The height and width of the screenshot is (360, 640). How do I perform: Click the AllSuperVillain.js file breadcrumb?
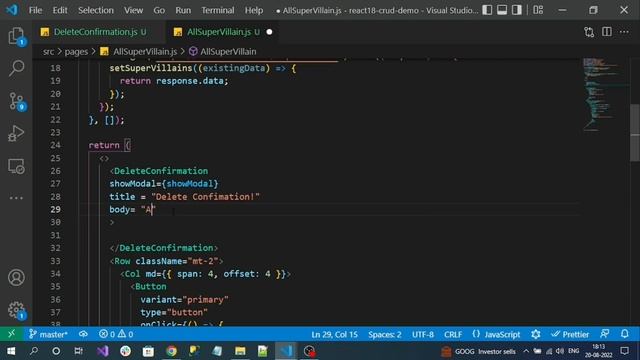[145, 51]
